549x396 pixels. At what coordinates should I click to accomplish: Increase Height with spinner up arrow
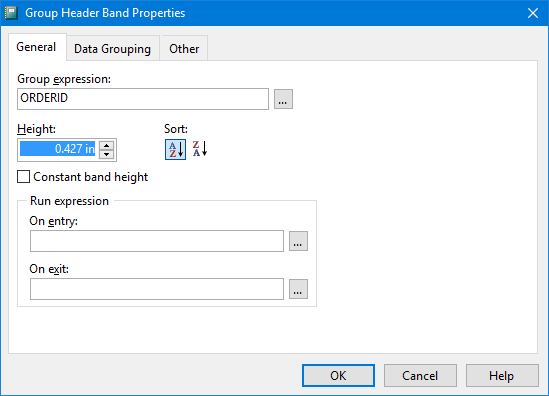point(106,145)
